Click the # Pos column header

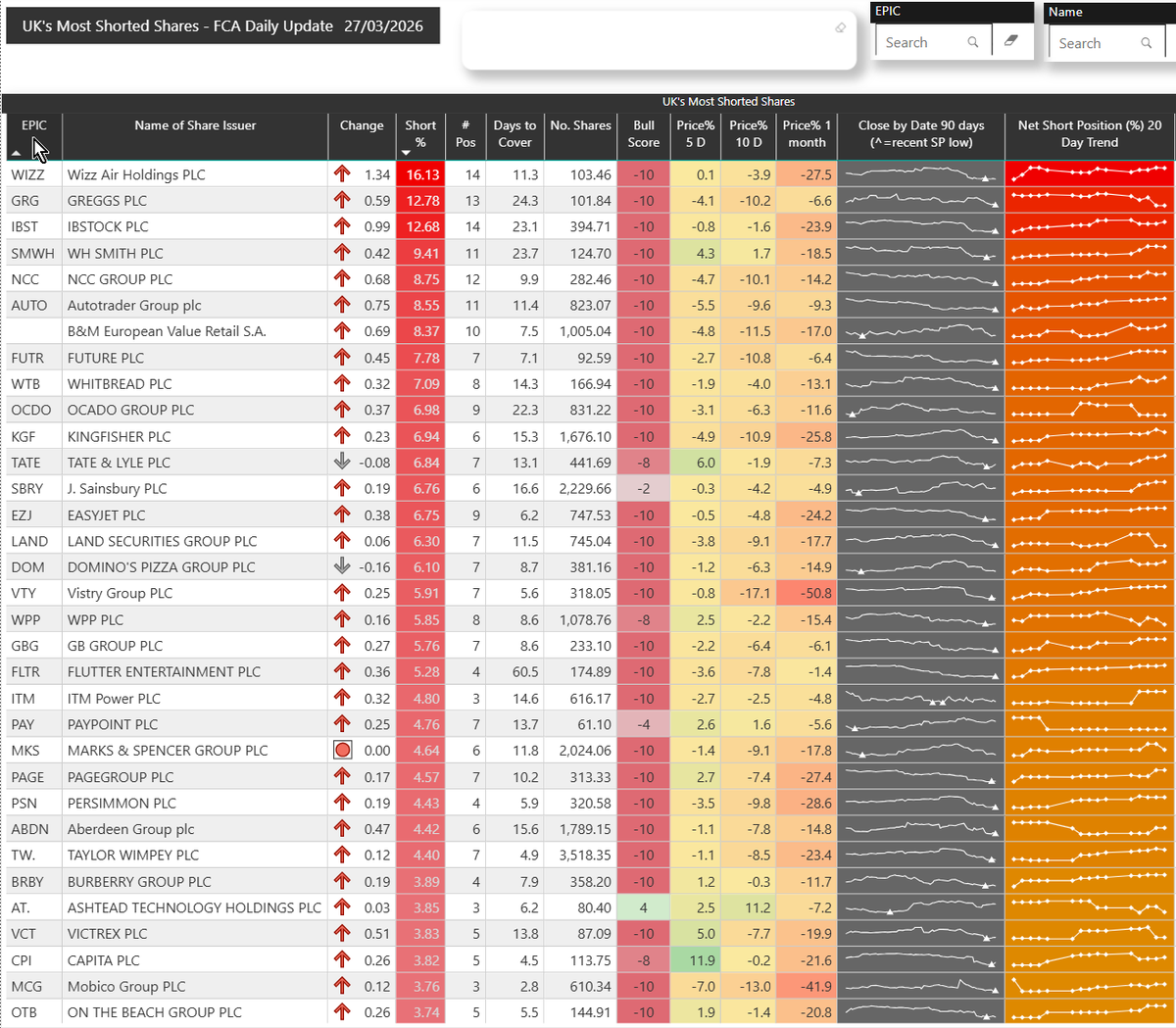click(x=465, y=134)
